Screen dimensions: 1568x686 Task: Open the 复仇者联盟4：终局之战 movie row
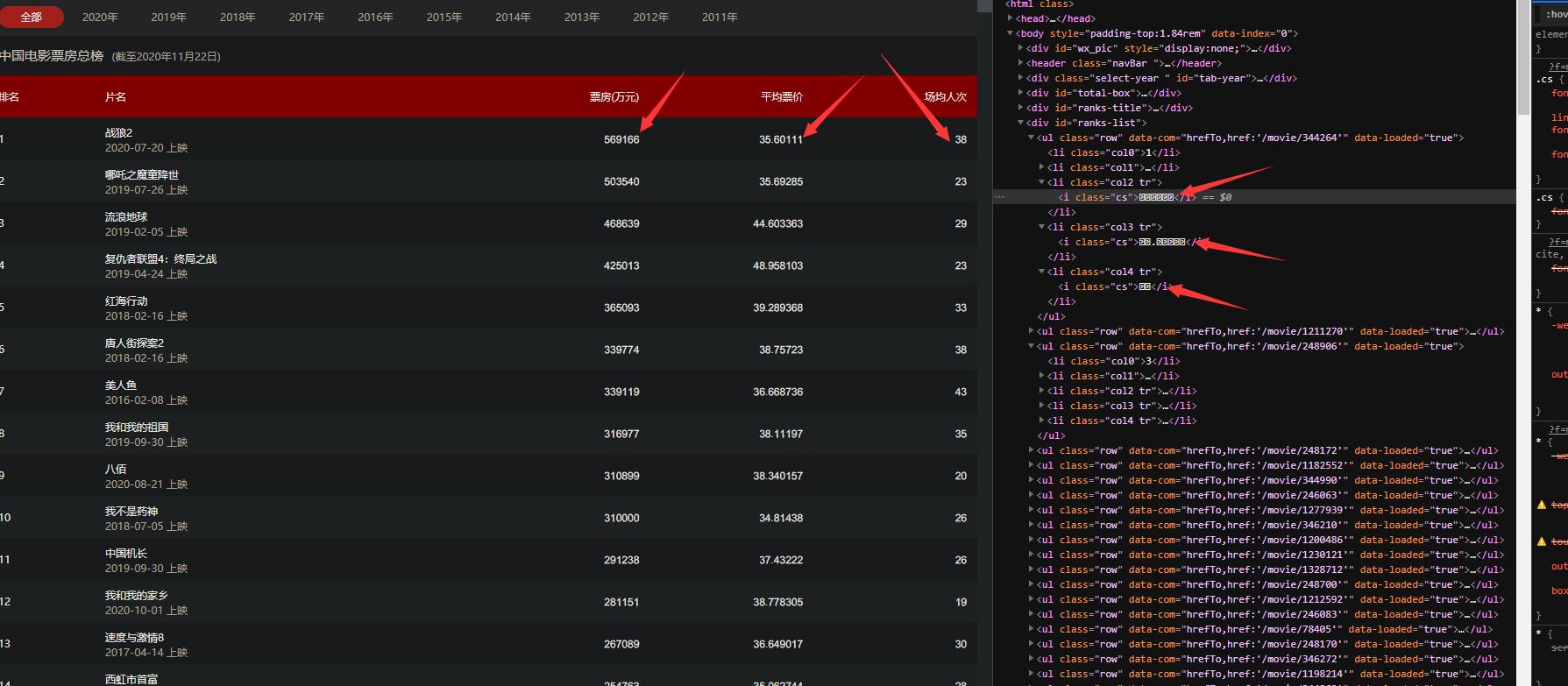488,265
